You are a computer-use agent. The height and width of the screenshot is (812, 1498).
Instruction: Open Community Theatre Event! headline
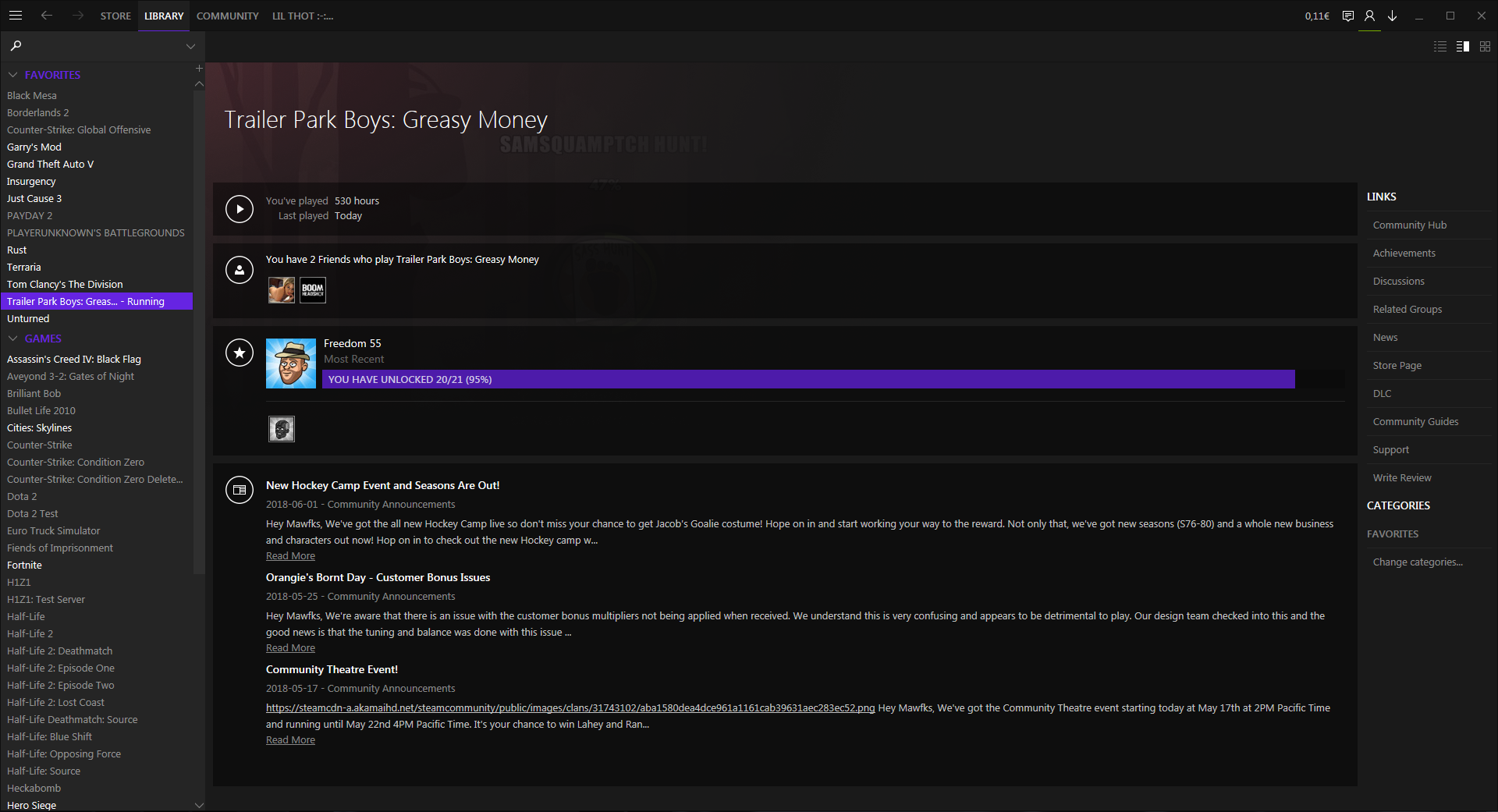pyautogui.click(x=332, y=669)
